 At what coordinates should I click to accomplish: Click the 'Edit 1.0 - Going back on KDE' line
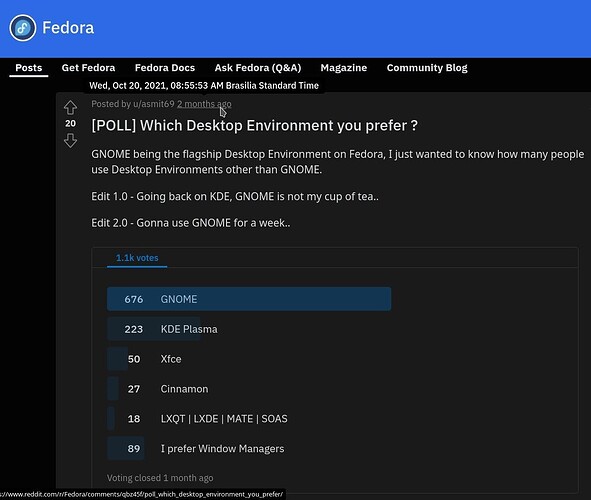pyautogui.click(x=235, y=197)
